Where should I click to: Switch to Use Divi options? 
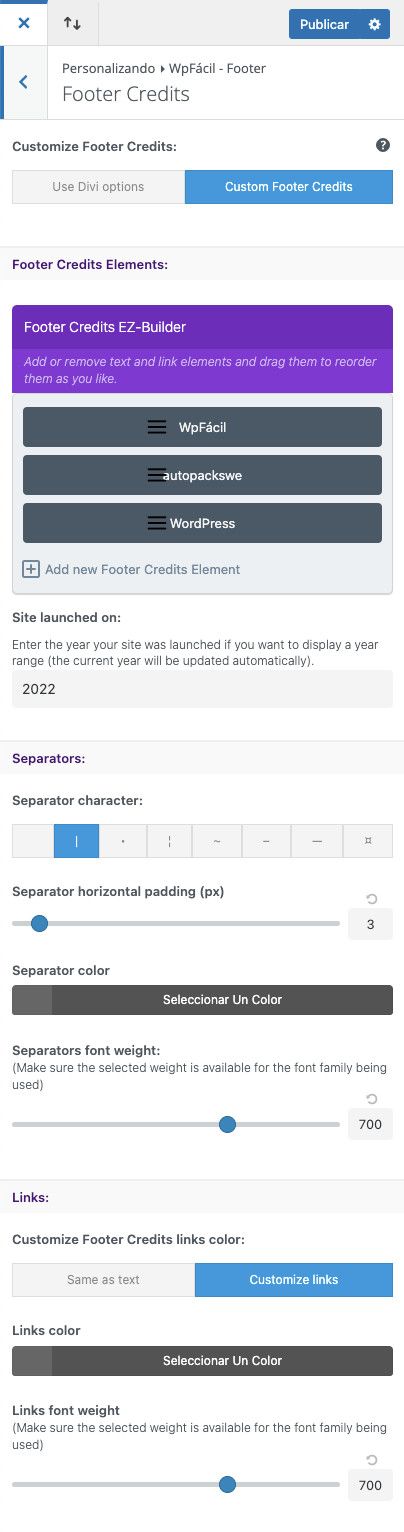click(x=98, y=187)
